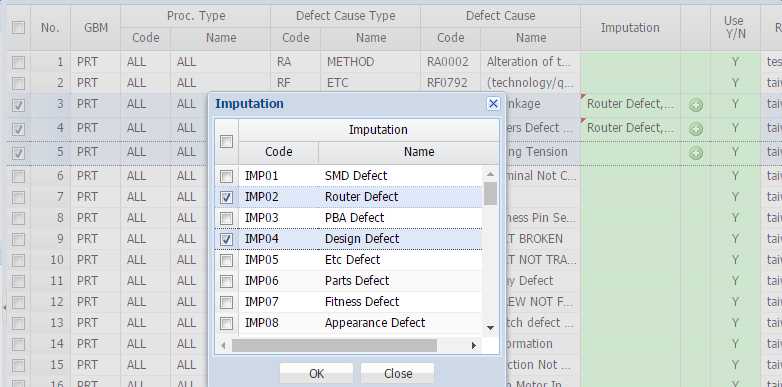
Task: Check the IMP06 Parts Defect checkbox
Action: [226, 281]
